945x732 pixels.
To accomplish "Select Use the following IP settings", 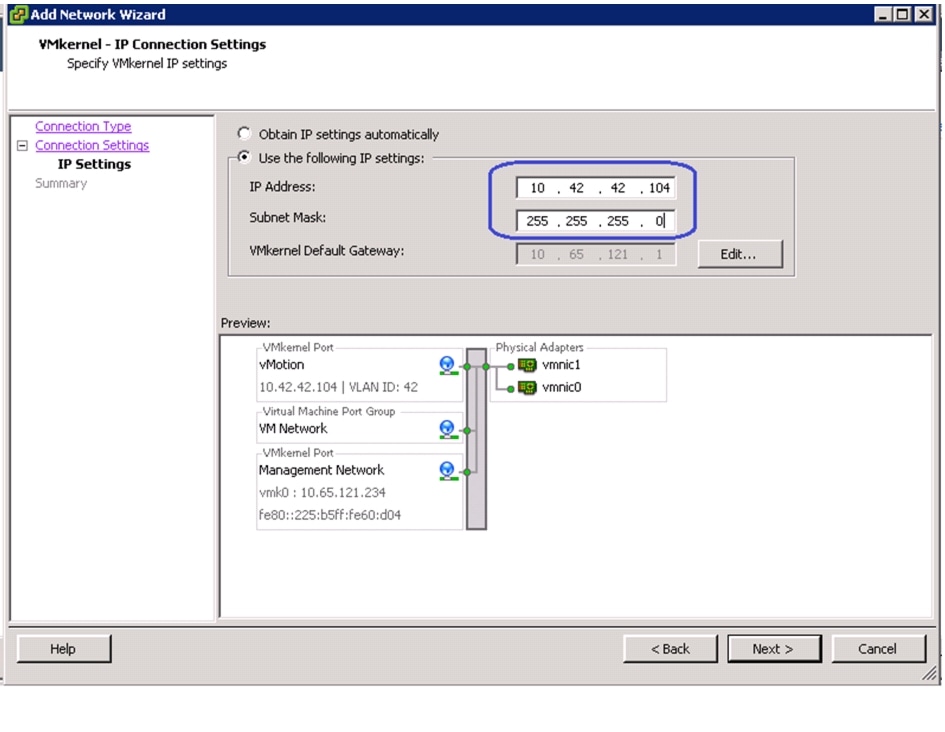I will tap(244, 157).
